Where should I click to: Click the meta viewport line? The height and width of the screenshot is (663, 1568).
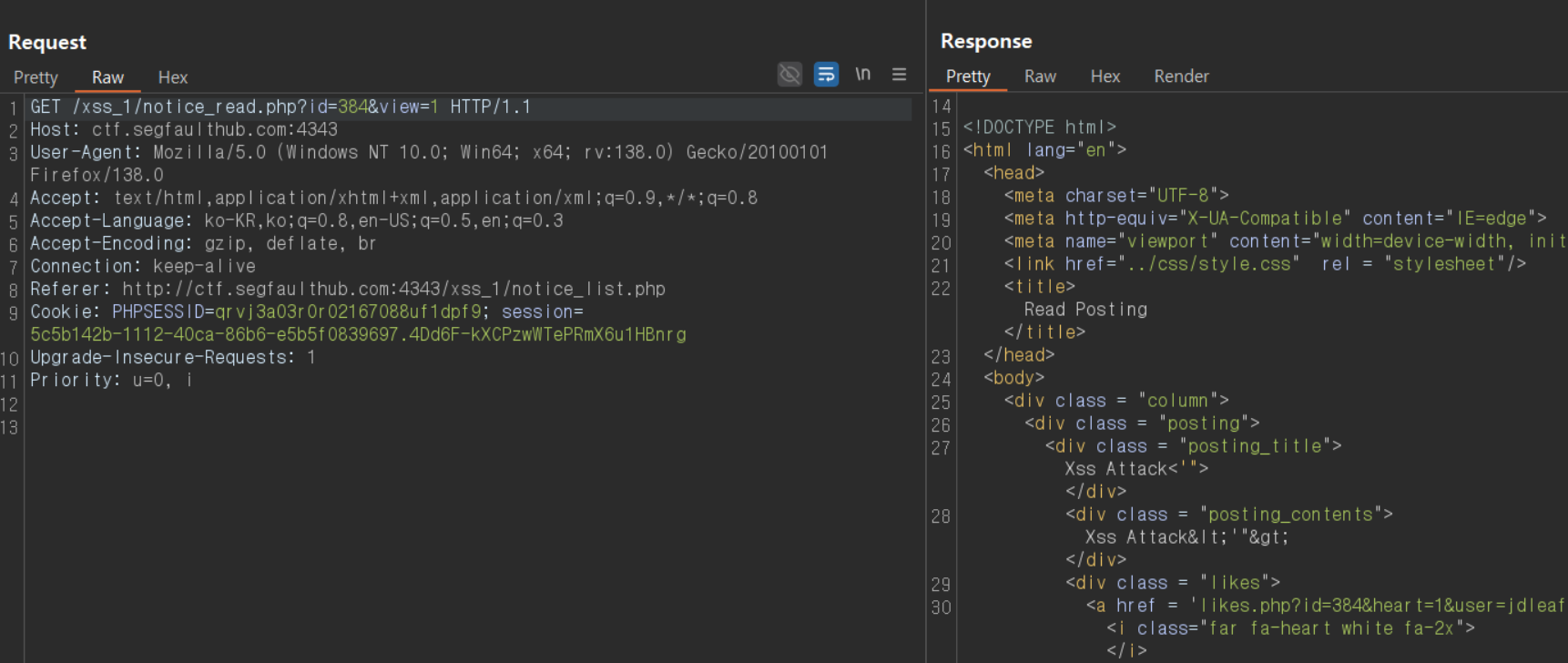(x=1284, y=240)
